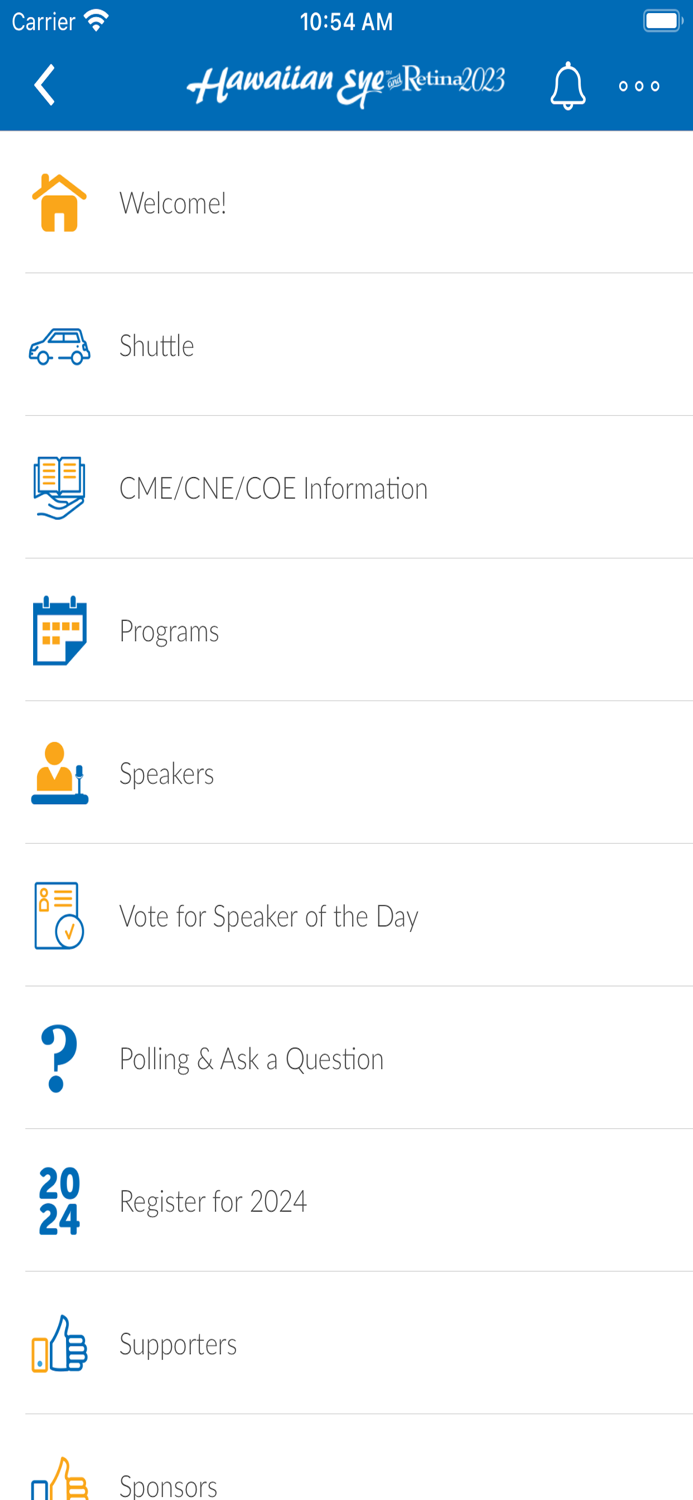Tap the orange home icon
This screenshot has height=1500, width=693.
(59, 203)
